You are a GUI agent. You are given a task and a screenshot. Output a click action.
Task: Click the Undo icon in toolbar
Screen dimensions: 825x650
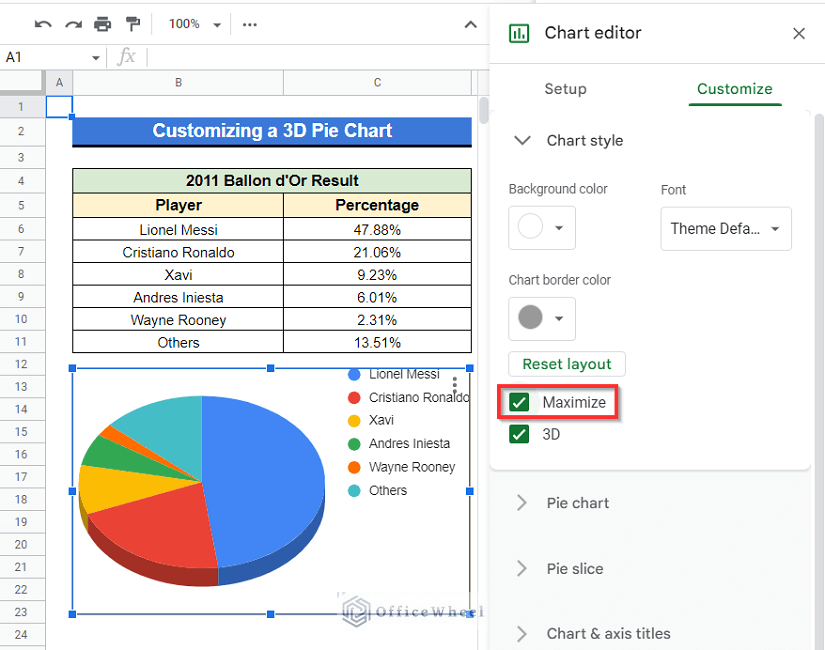(x=43, y=24)
